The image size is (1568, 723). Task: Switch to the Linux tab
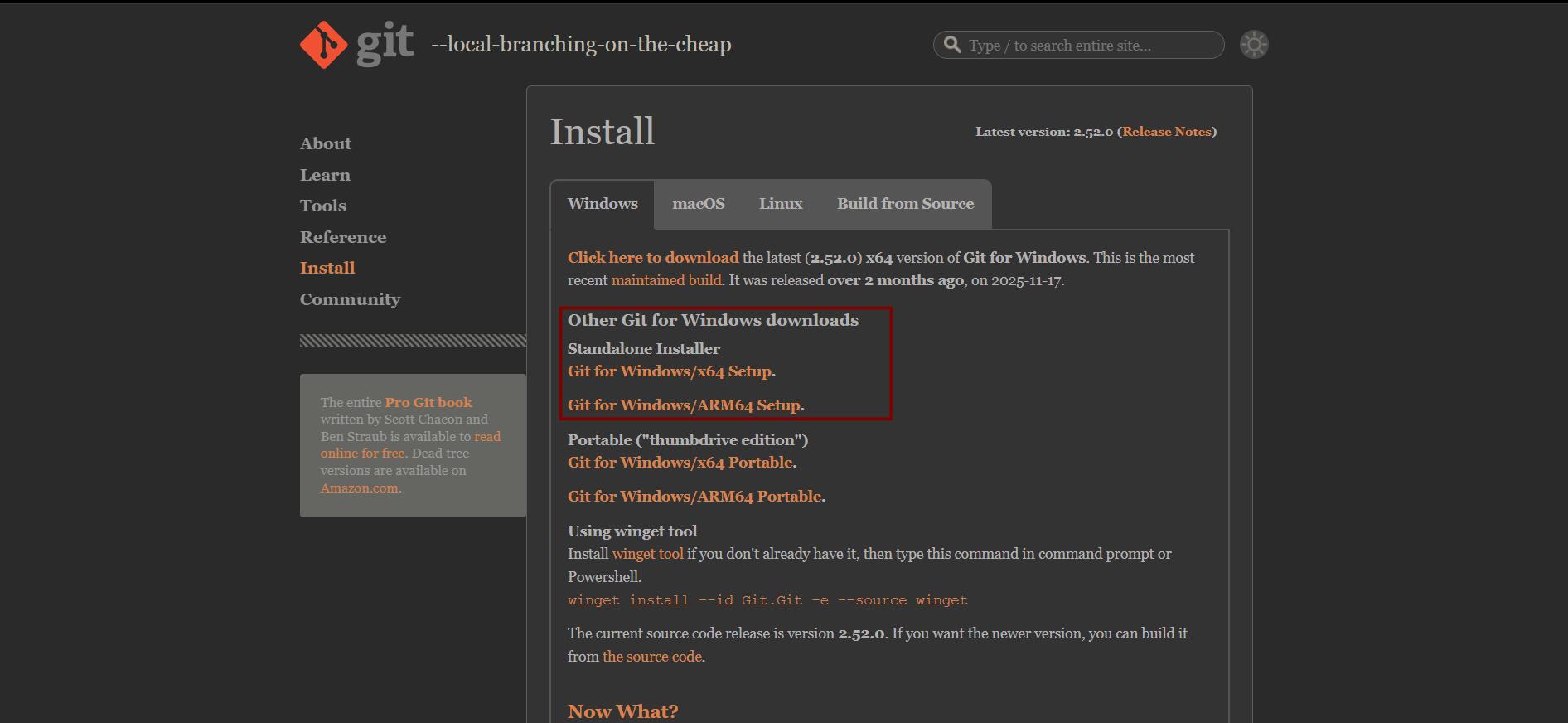click(781, 204)
